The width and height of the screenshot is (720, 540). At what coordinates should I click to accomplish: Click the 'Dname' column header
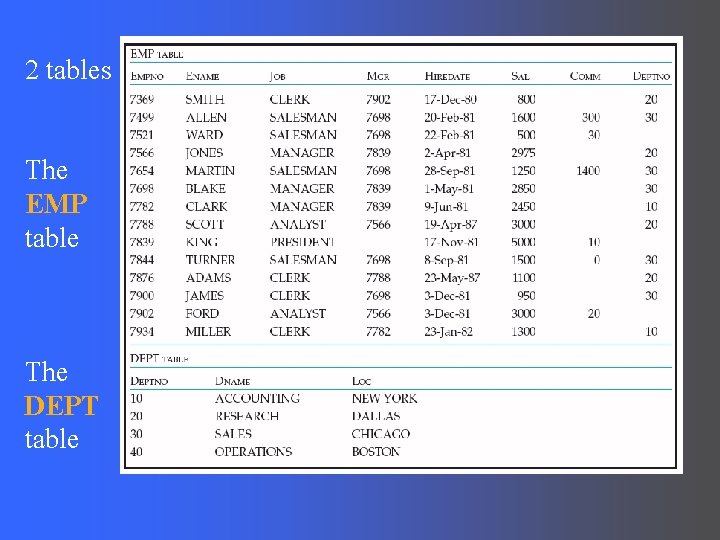click(232, 381)
